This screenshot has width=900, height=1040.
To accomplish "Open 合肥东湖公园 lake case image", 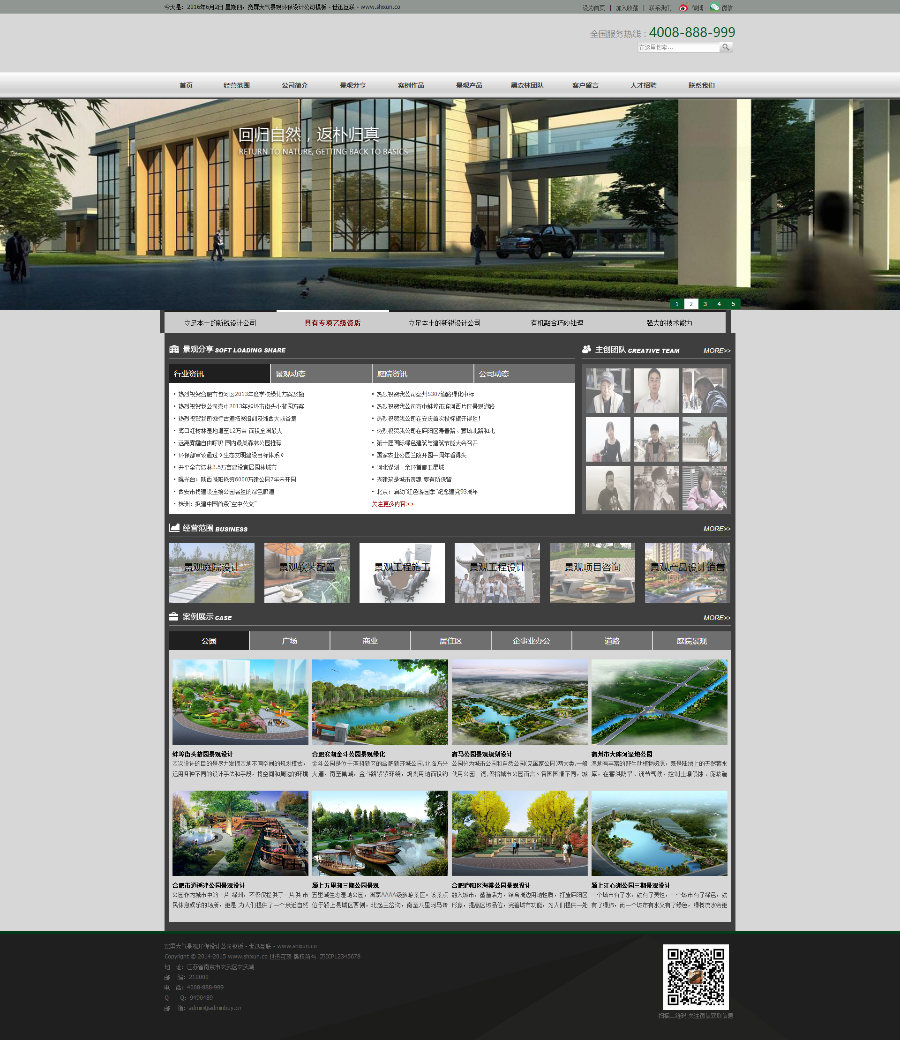I will pos(380,702).
